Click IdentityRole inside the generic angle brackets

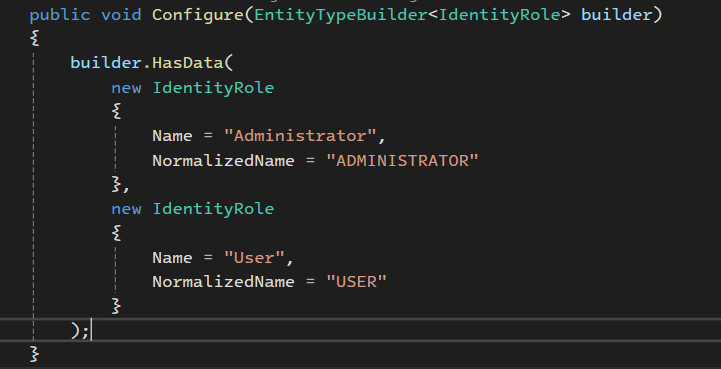499,15
